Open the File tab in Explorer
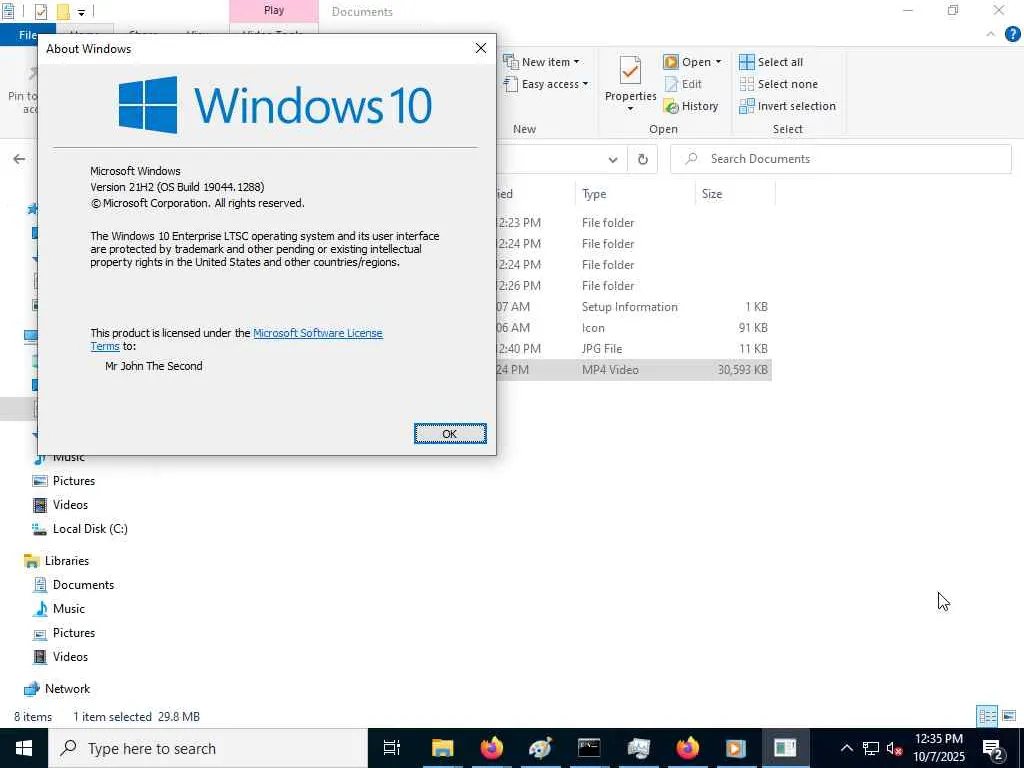The width and height of the screenshot is (1024, 768). click(x=27, y=35)
